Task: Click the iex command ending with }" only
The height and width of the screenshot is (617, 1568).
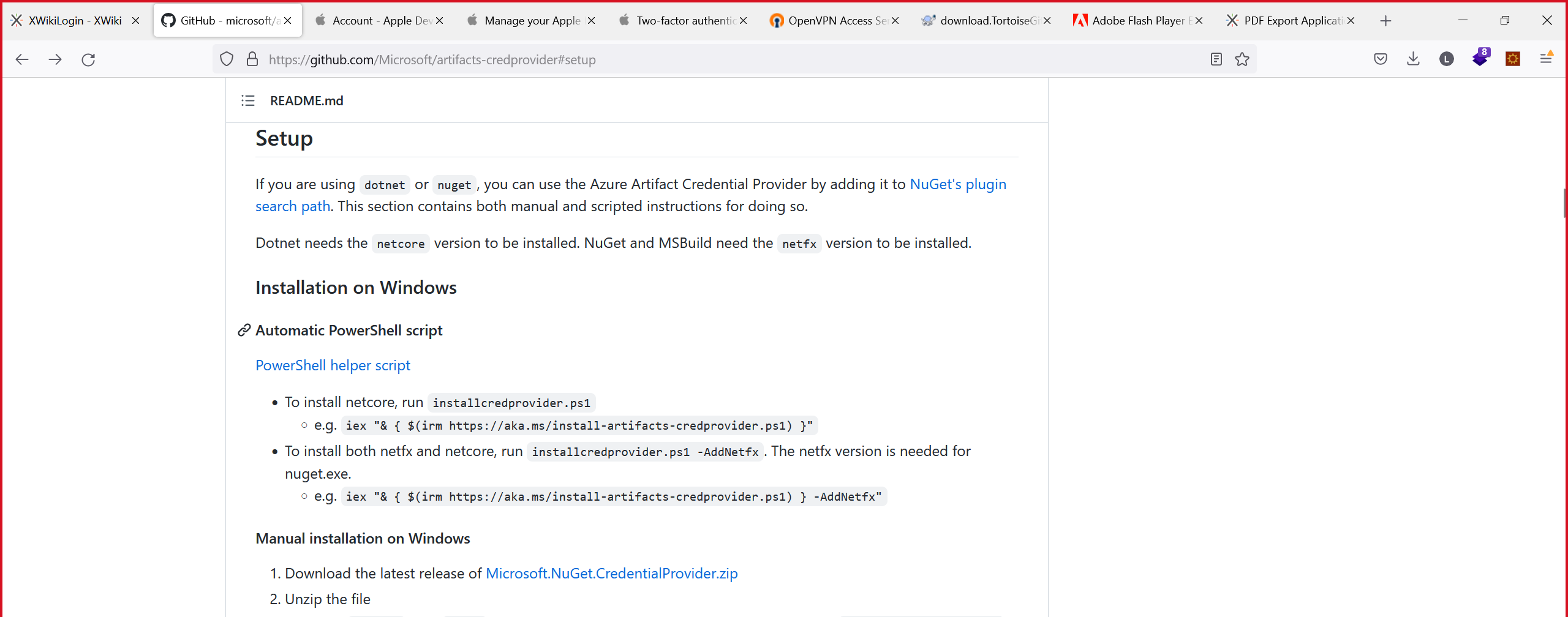Action: [x=579, y=425]
